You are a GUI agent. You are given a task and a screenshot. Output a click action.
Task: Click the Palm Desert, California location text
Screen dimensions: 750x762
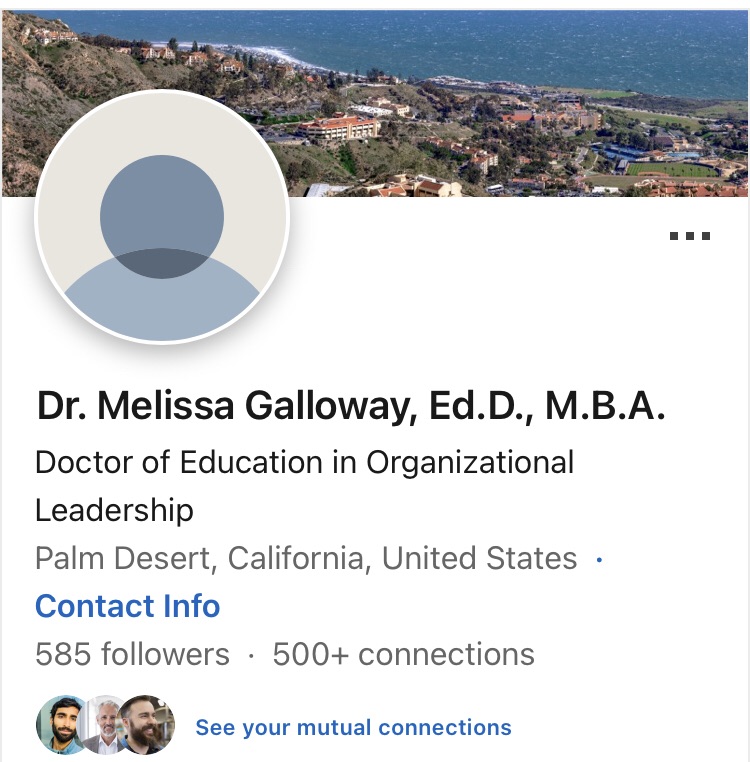pyautogui.click(x=306, y=558)
